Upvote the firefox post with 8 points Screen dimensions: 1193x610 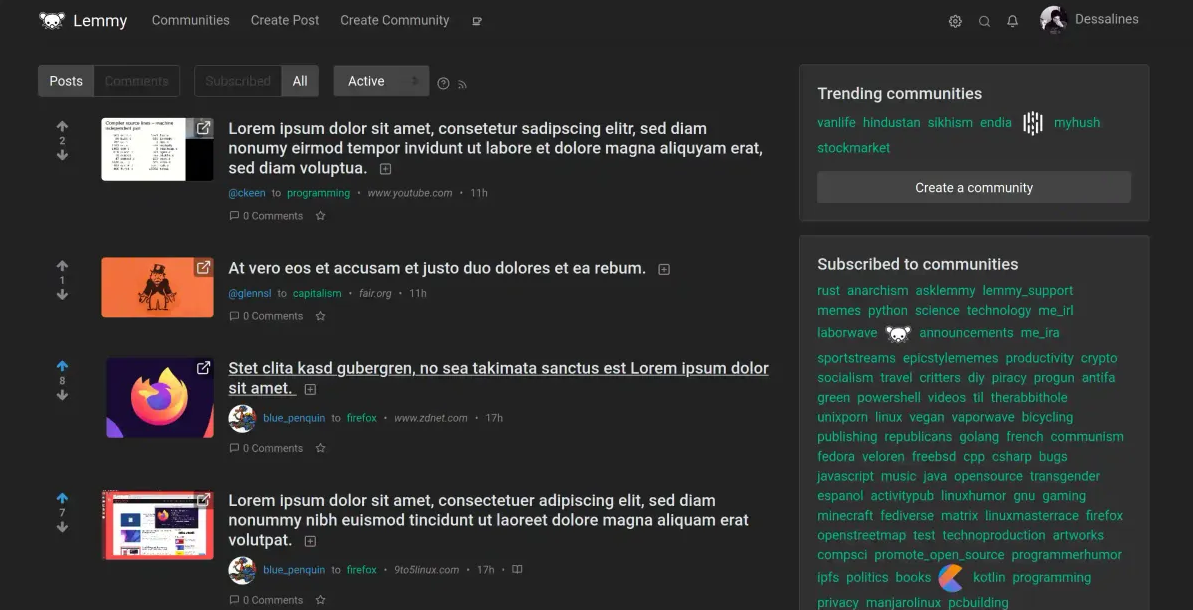click(x=62, y=366)
